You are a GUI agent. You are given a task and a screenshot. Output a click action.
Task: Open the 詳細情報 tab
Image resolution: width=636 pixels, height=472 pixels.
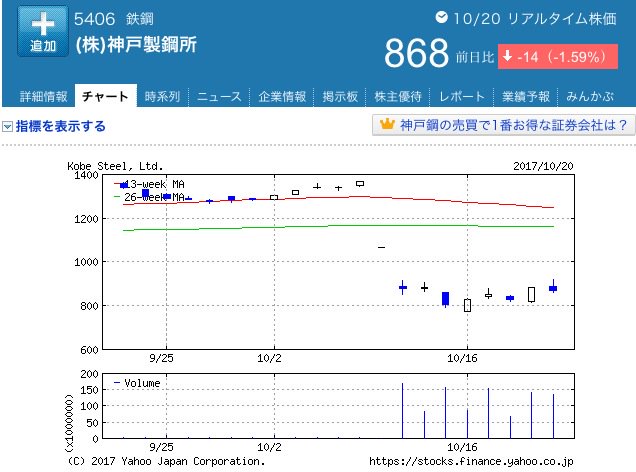(43, 97)
